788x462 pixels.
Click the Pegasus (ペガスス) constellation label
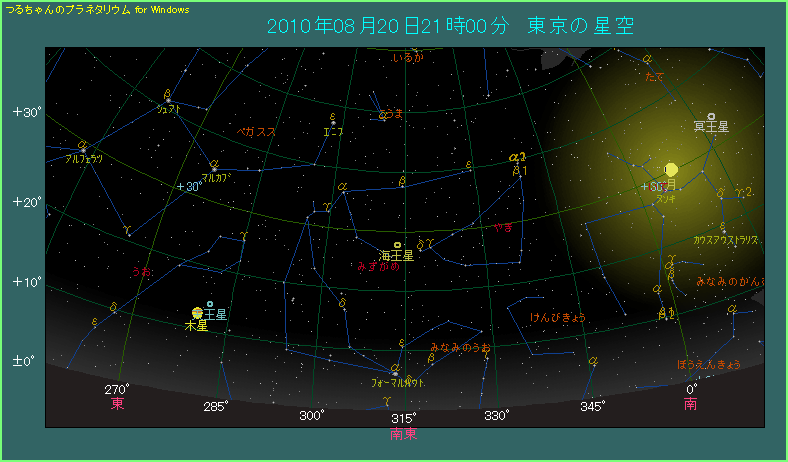pos(256,131)
